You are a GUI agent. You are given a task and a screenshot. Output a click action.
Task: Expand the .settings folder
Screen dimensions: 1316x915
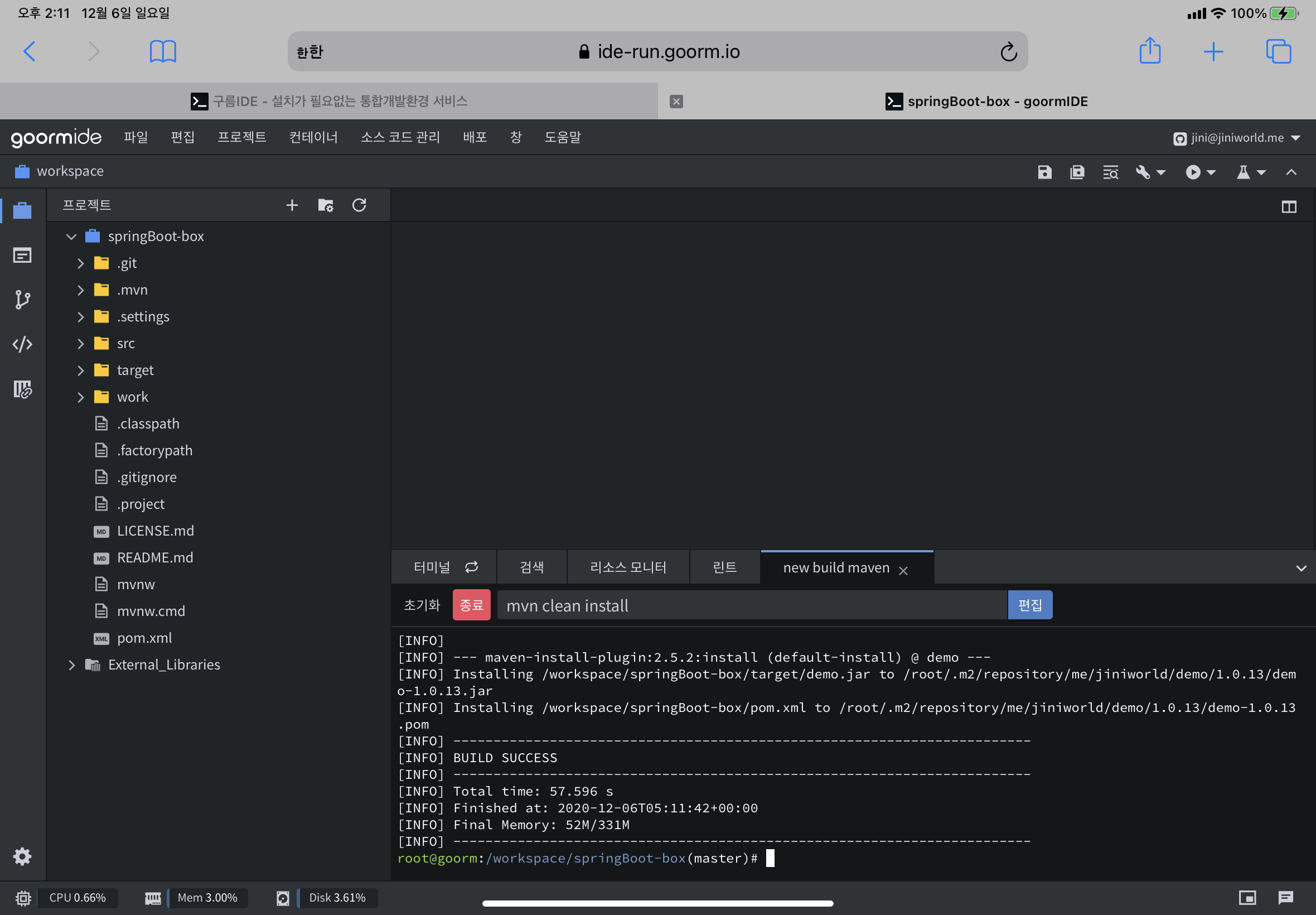click(x=81, y=316)
